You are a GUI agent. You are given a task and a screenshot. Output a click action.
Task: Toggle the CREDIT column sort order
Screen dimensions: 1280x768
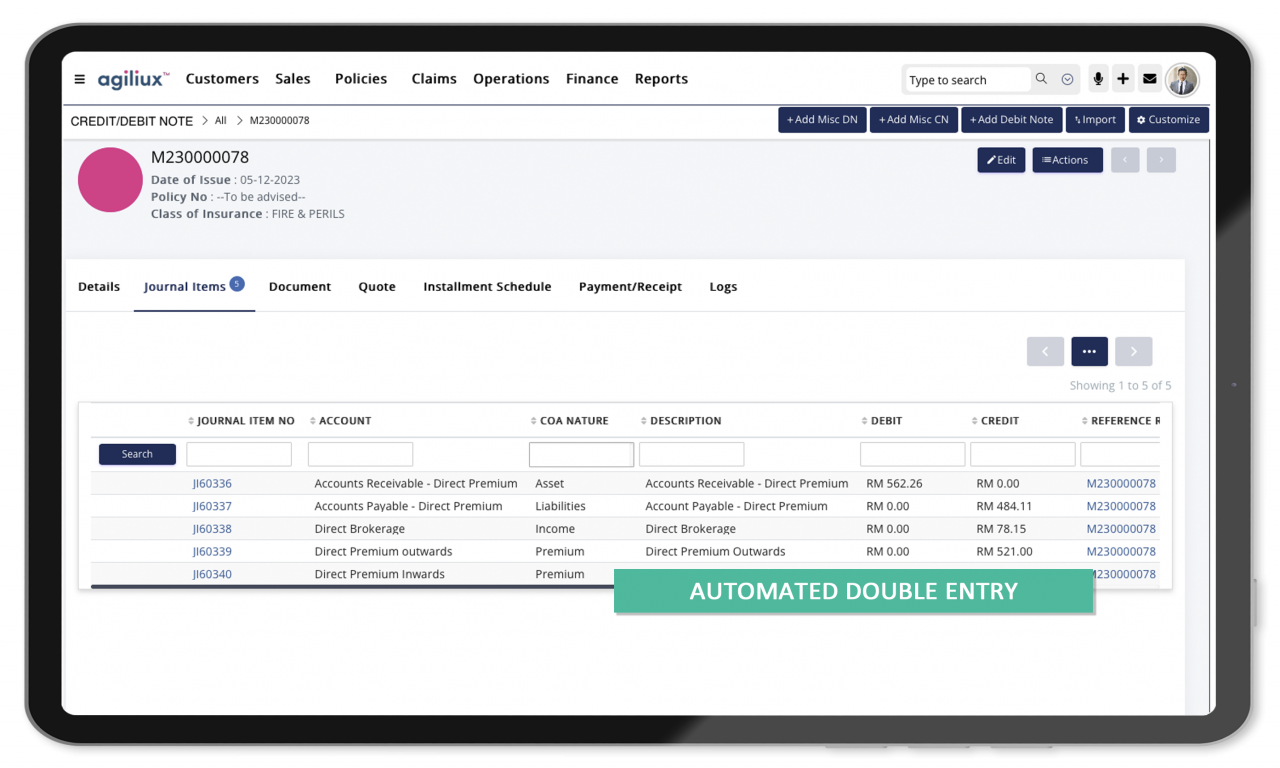tap(975, 420)
